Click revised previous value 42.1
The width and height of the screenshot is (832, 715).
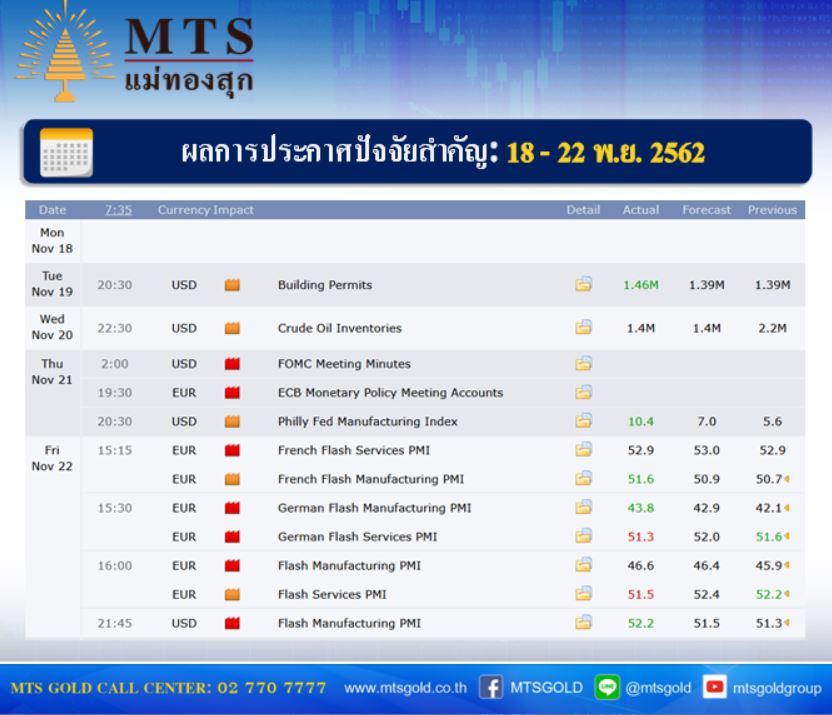pos(769,508)
